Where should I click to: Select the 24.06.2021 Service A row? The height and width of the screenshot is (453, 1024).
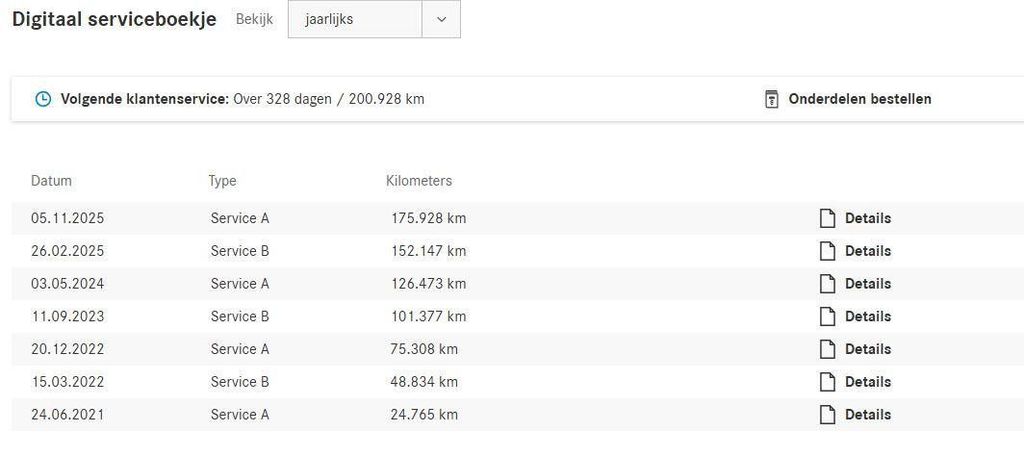coord(240,414)
